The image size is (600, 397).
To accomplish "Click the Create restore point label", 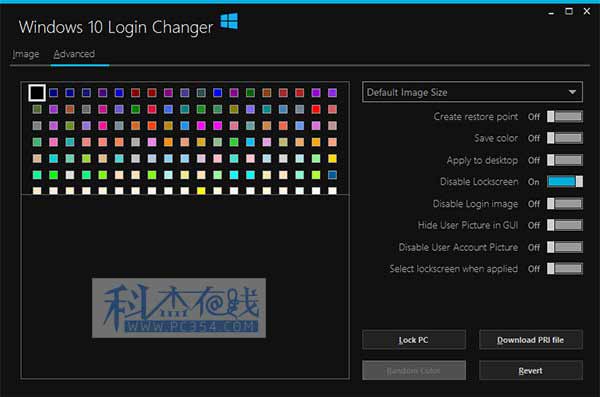I will (476, 116).
